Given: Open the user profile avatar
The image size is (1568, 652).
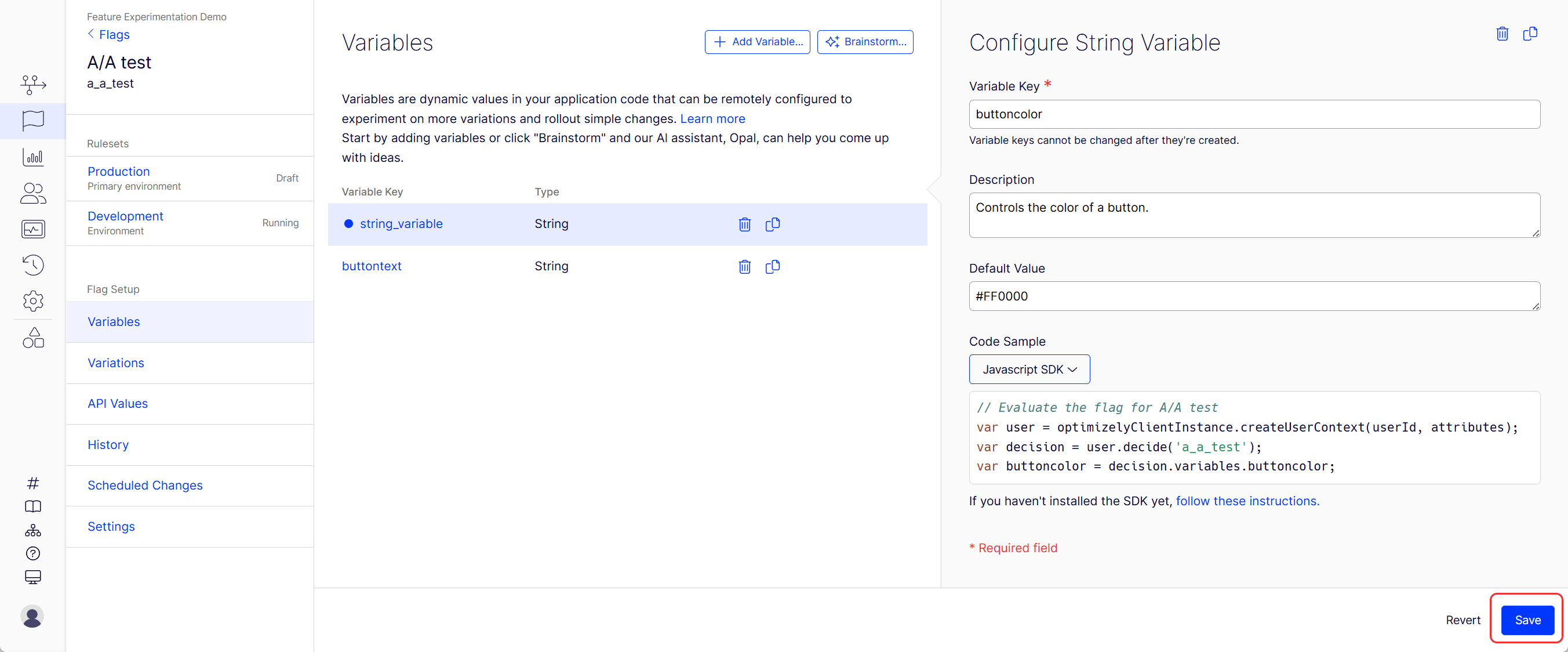Looking at the screenshot, I should [32, 616].
